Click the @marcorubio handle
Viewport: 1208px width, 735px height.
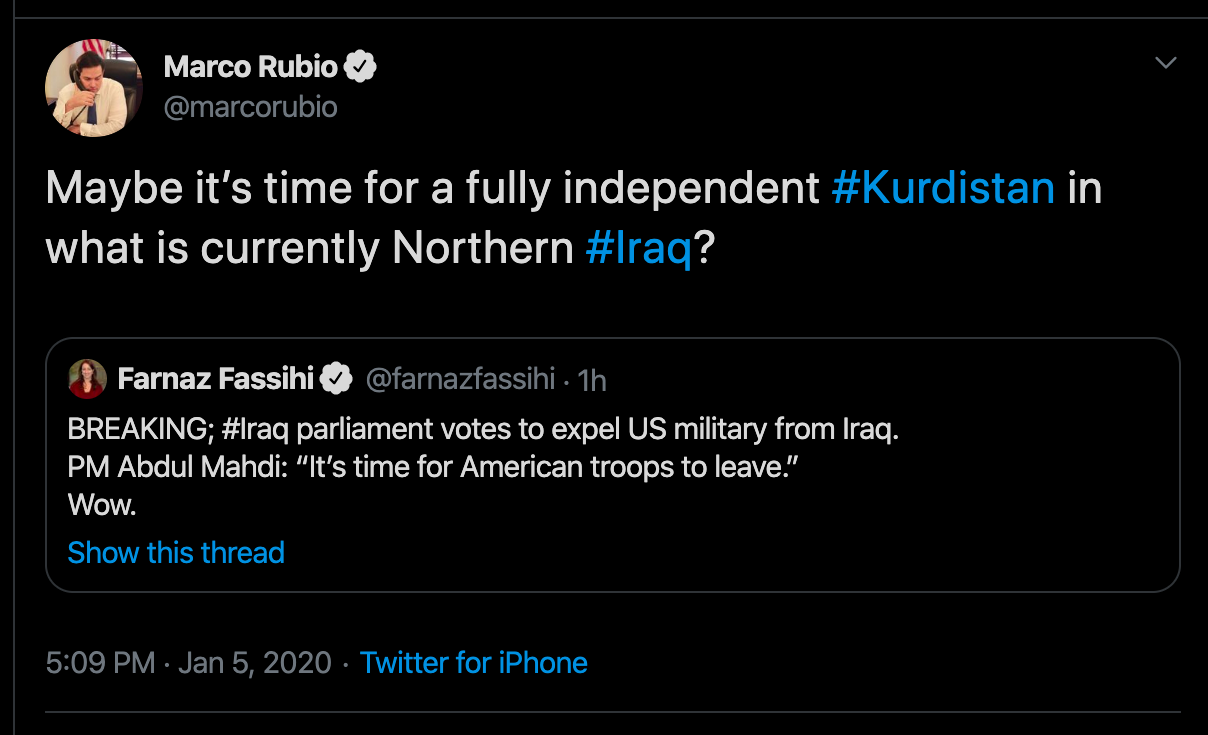coord(250,107)
